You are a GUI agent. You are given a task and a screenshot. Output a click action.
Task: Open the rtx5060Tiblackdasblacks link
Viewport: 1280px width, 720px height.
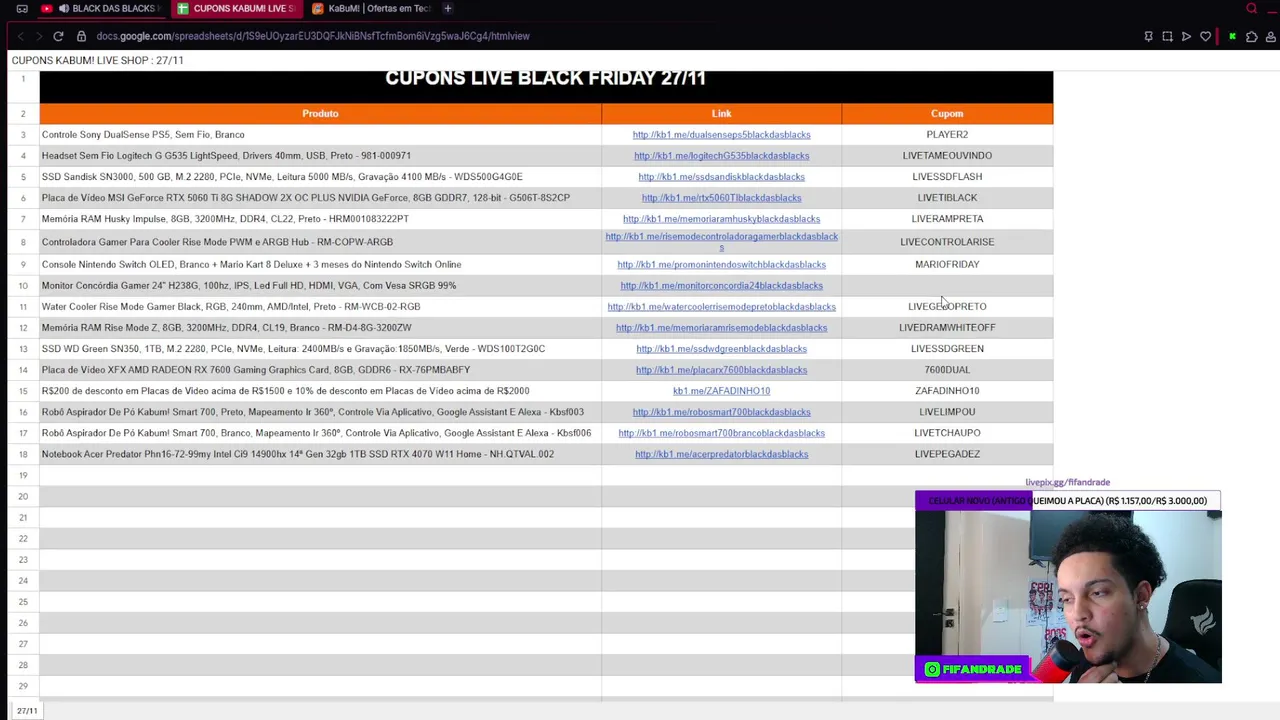(721, 198)
